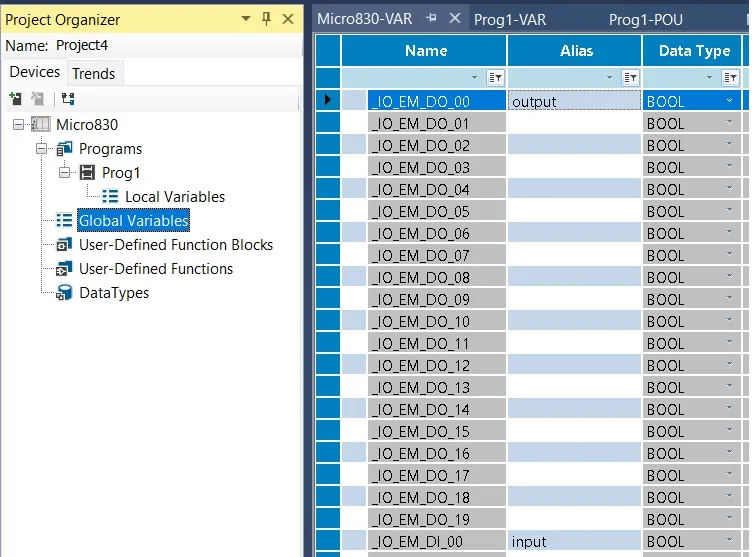
Task: Click the _IO_EM_DO_00 name cell
Action: pyautogui.click(x=437, y=101)
